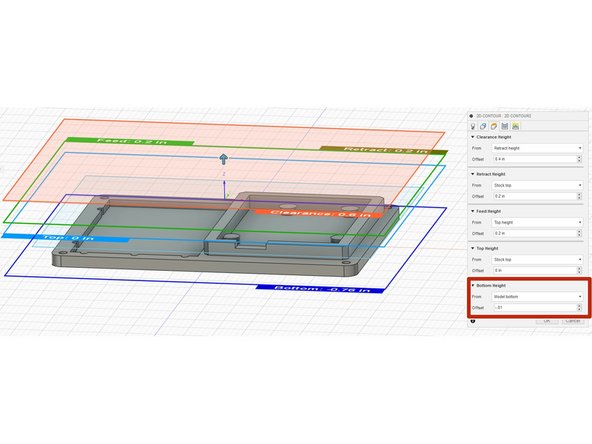This screenshot has width=592, height=444.
Task: Open Top Height From dropdown (Stock top)
Action: coord(537,259)
